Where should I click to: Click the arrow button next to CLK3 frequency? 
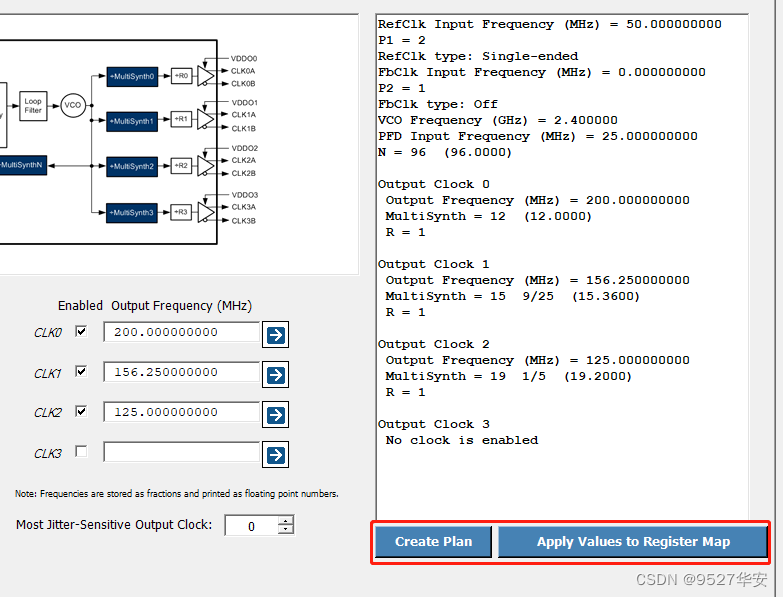276,455
